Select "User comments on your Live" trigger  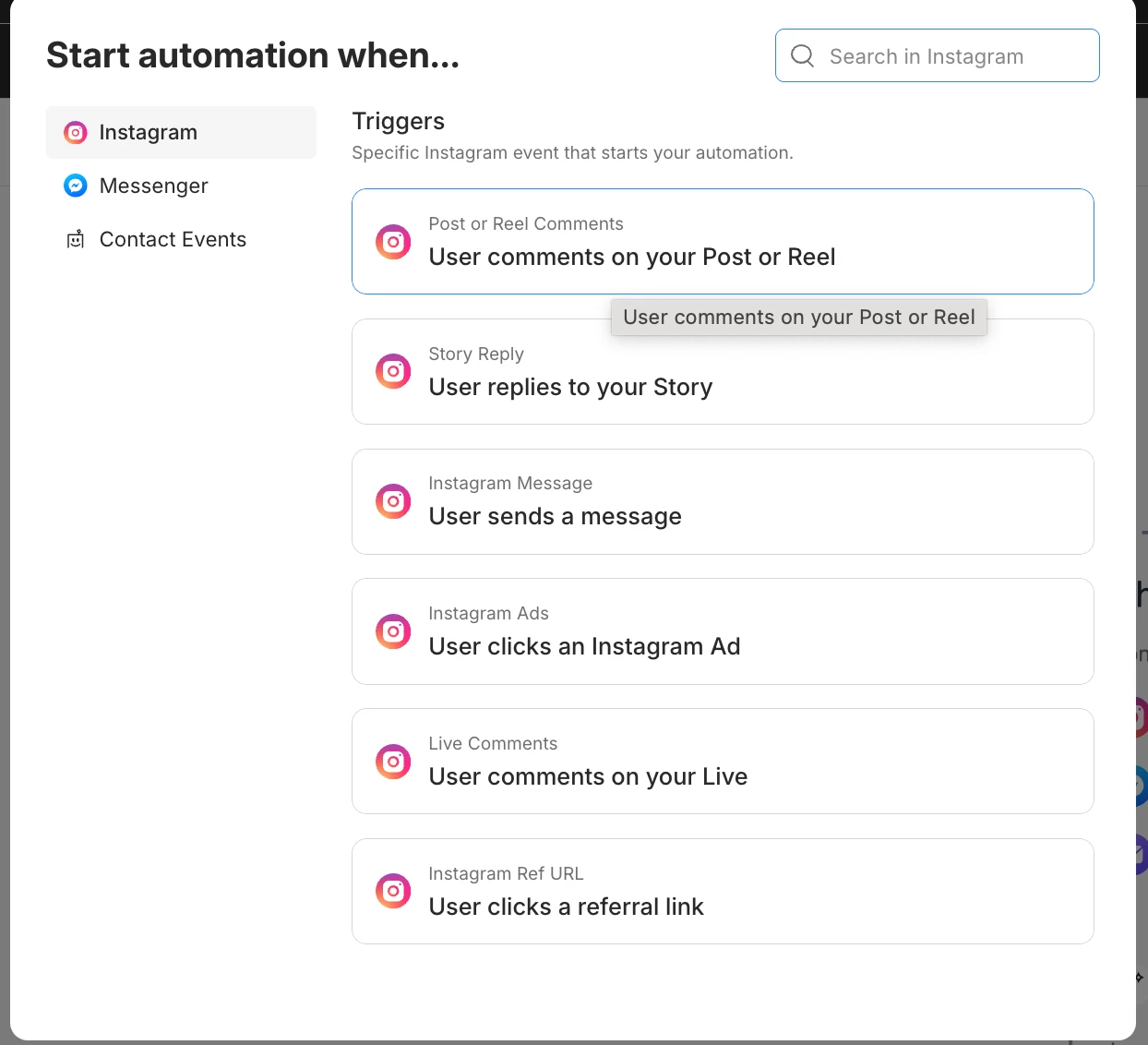click(588, 777)
